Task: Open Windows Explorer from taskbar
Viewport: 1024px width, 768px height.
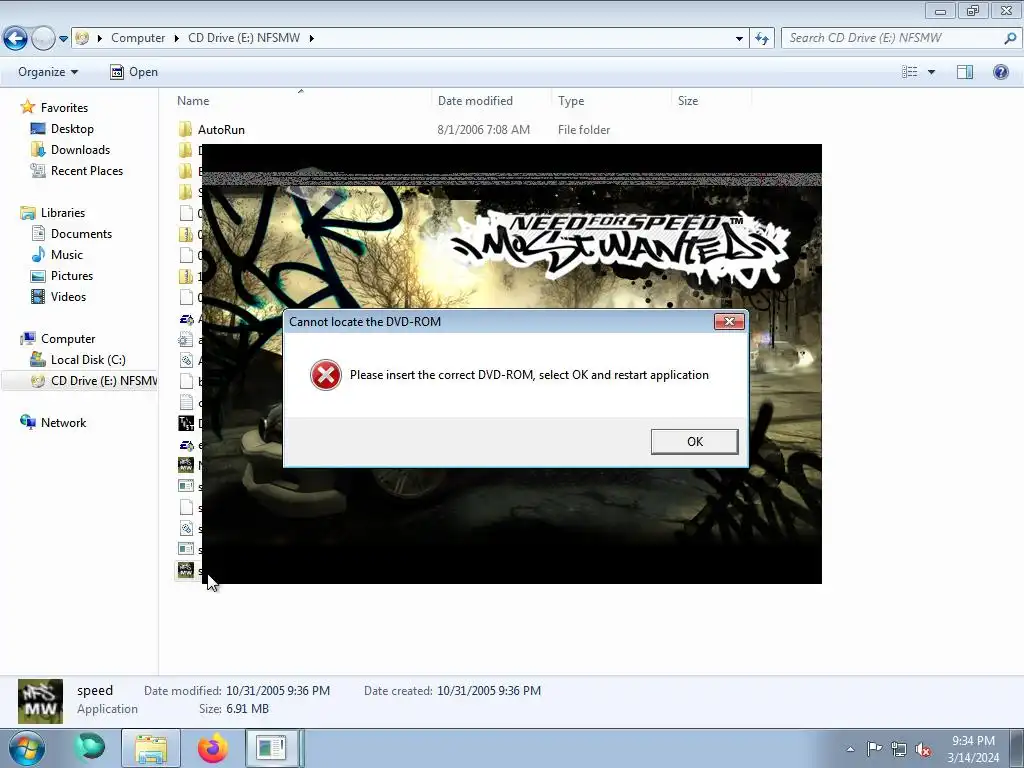Action: (x=151, y=748)
